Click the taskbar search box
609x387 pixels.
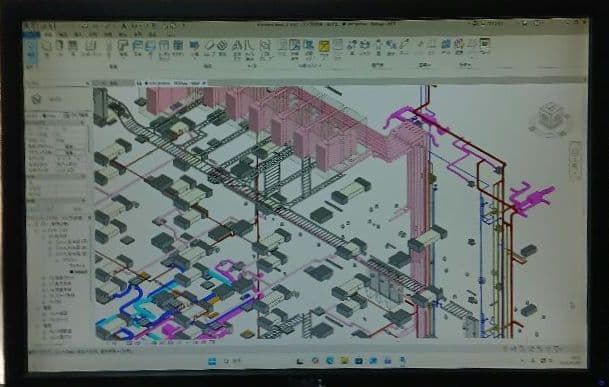coord(232,362)
